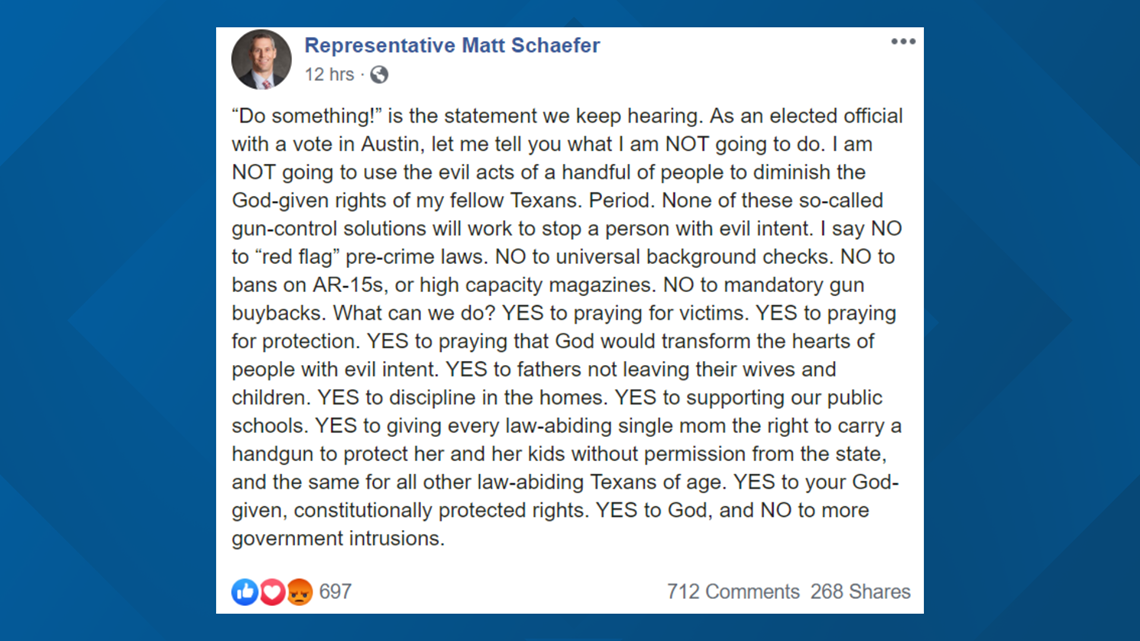
Task: Click the 697 reaction count
Action: pos(337,592)
